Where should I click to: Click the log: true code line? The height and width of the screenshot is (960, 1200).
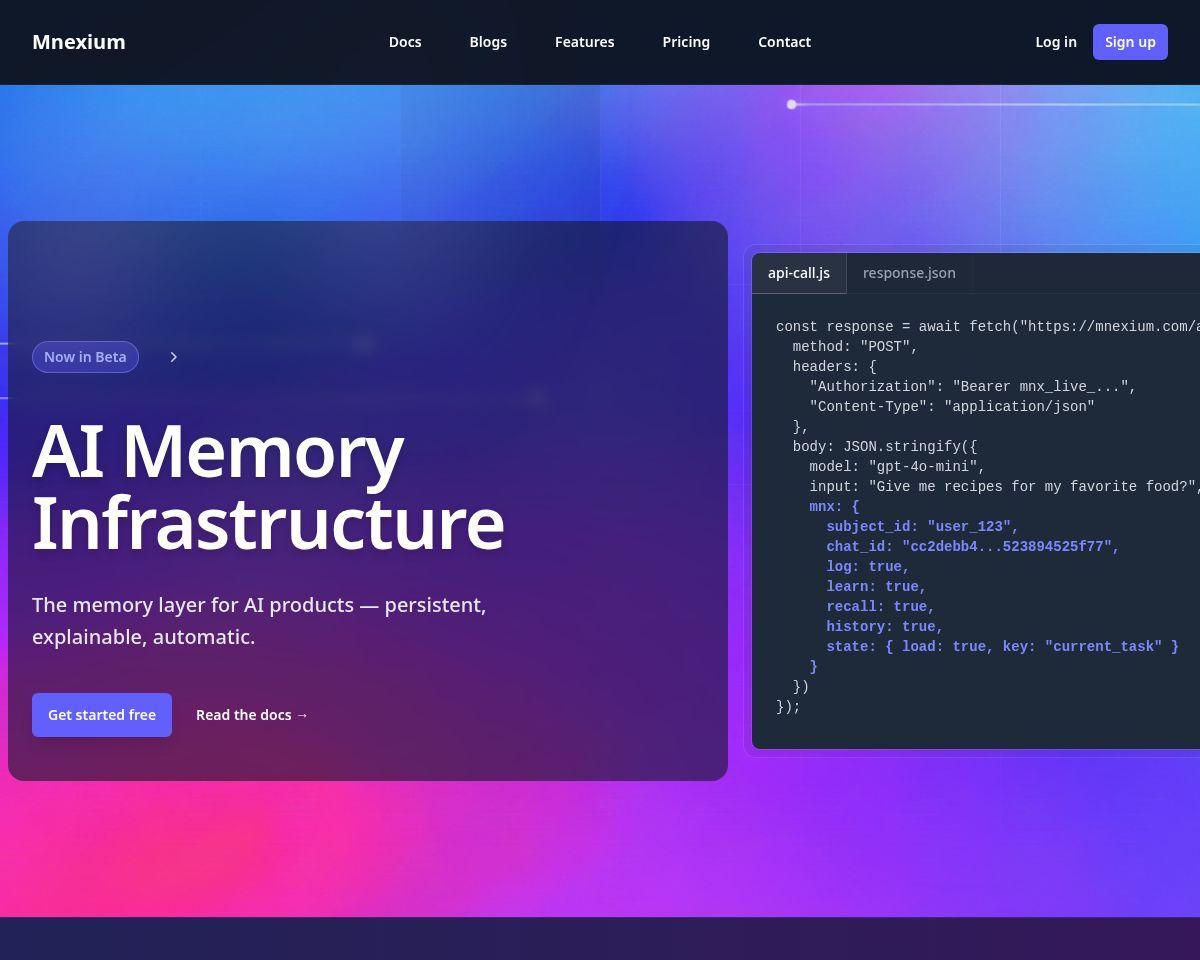click(868, 566)
